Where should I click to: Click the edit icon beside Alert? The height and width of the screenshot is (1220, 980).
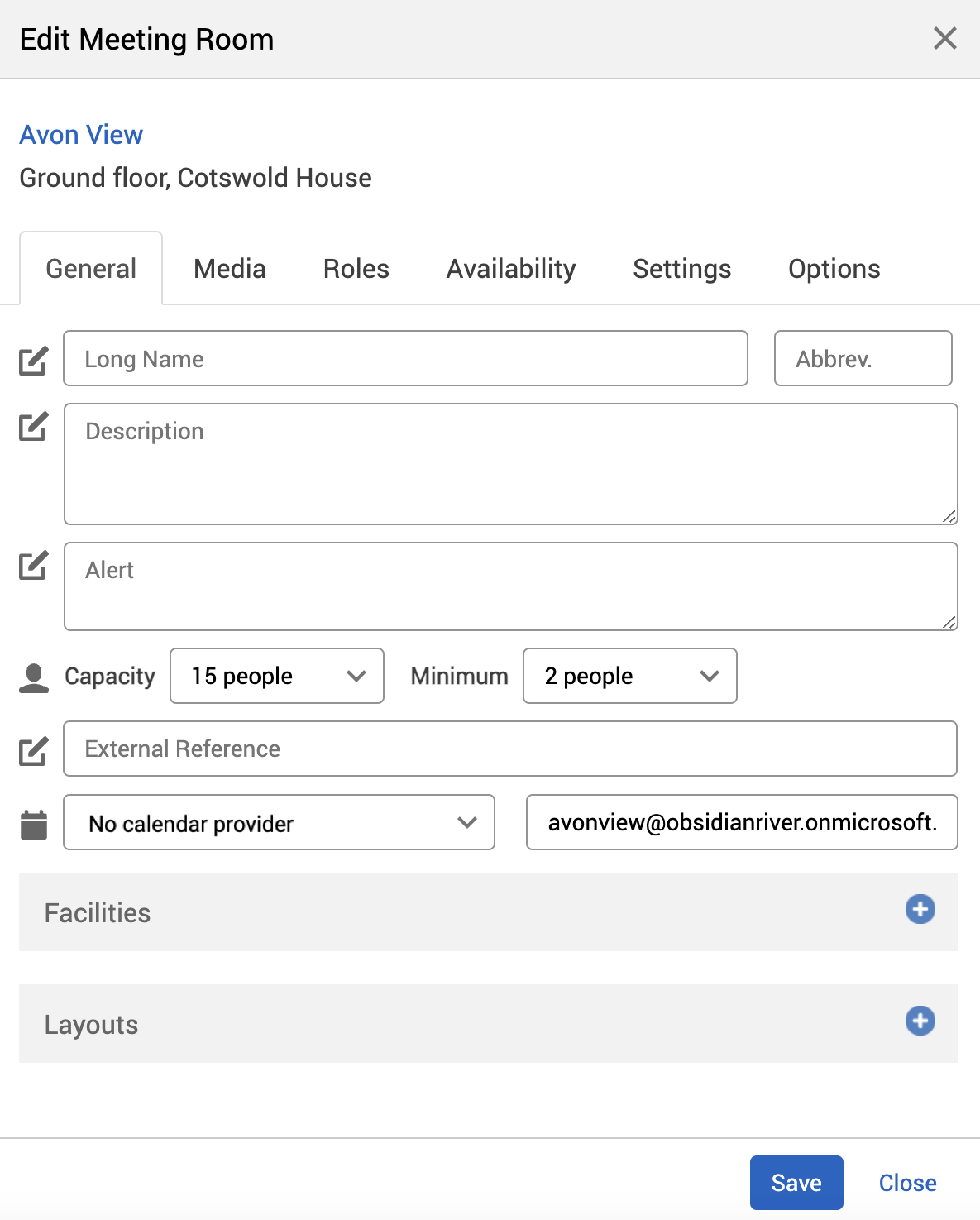[33, 566]
